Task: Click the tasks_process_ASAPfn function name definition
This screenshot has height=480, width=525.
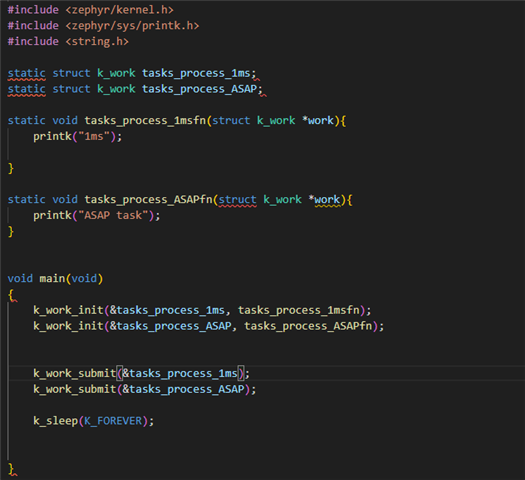Action: point(148,199)
